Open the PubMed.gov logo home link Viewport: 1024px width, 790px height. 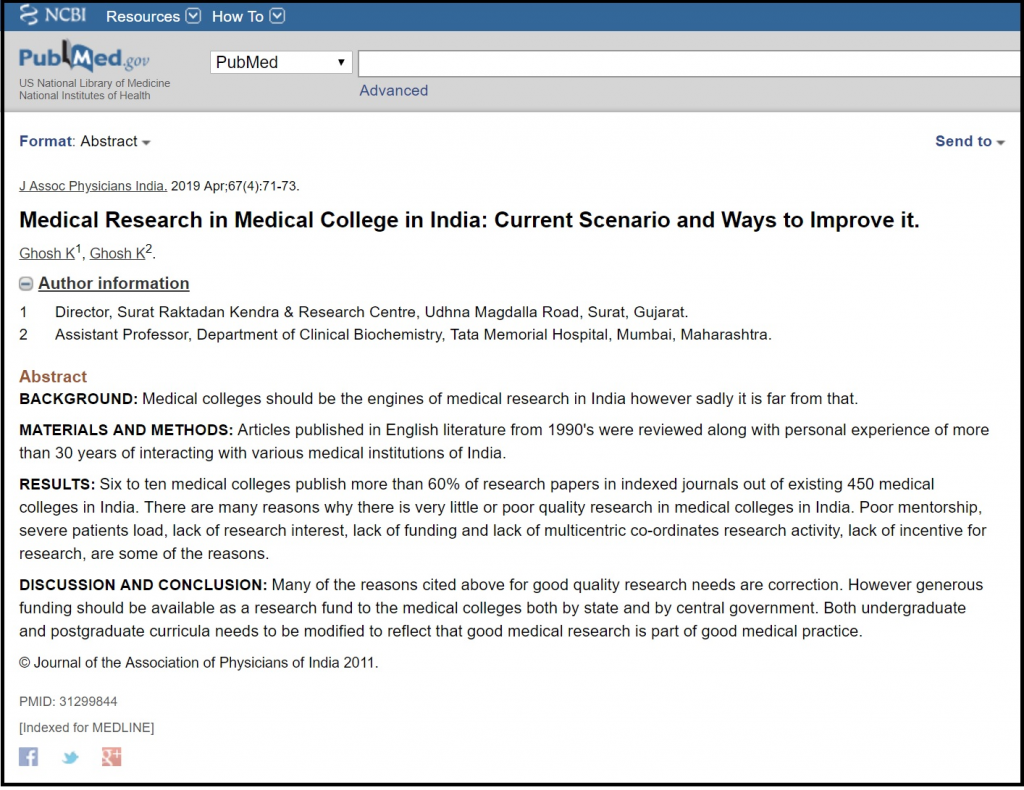84,57
